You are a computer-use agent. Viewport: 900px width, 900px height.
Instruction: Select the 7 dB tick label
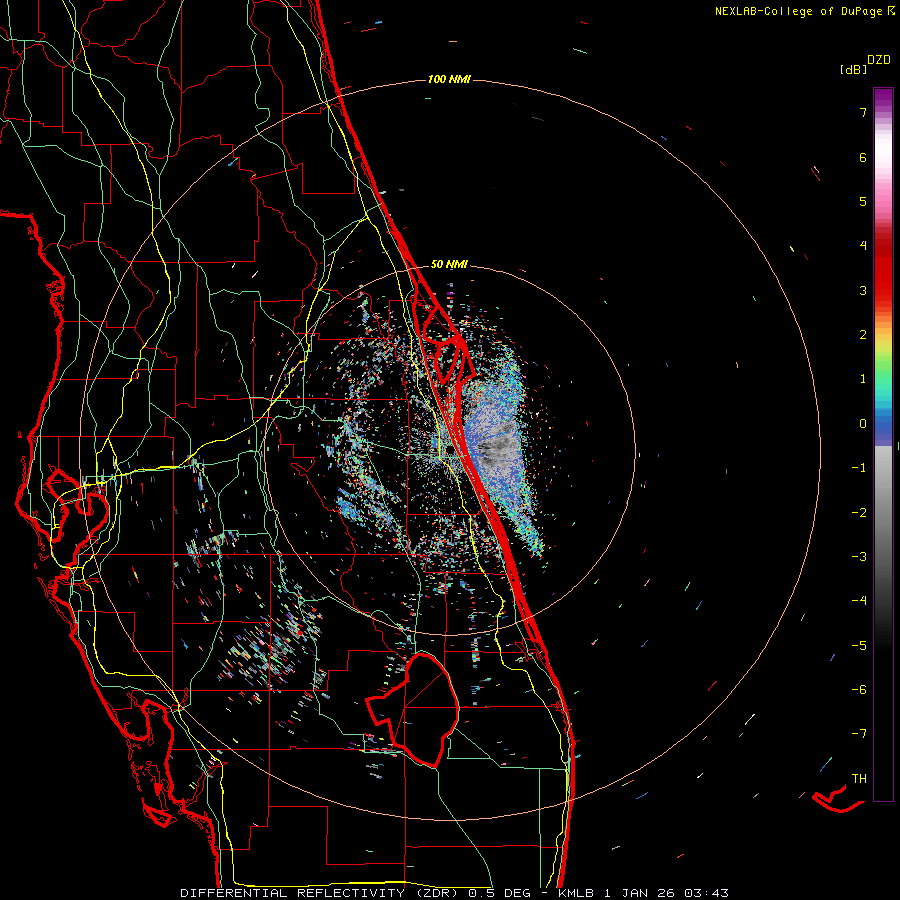tap(863, 112)
